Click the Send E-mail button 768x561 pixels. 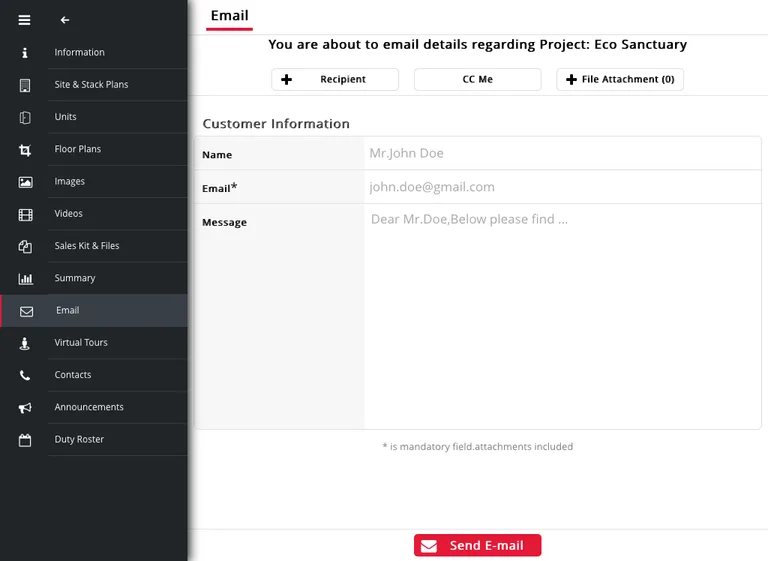477,546
